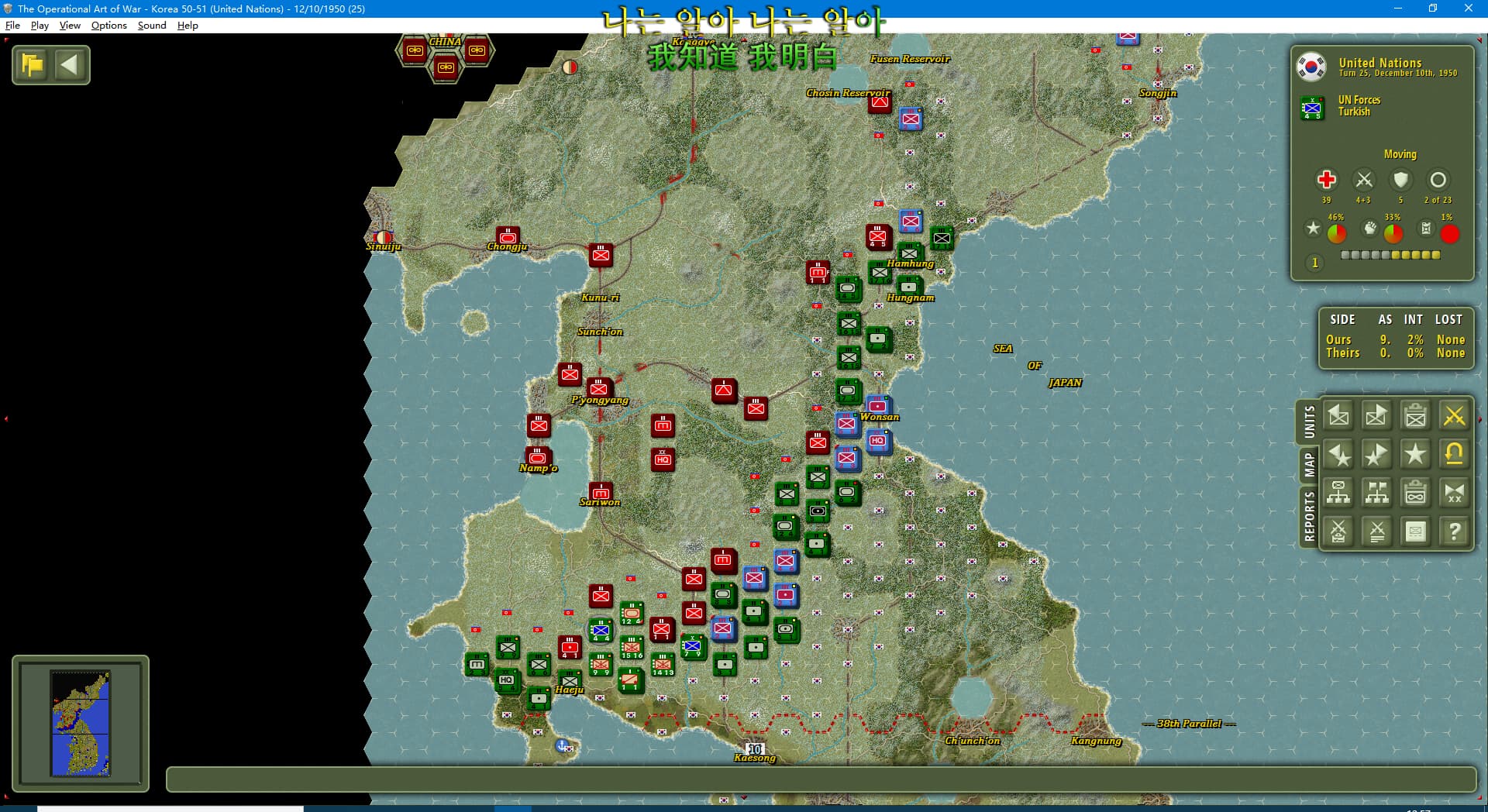Image resolution: width=1488 pixels, height=812 pixels.
Task: Click the P'yongyang city label
Action: [600, 401]
